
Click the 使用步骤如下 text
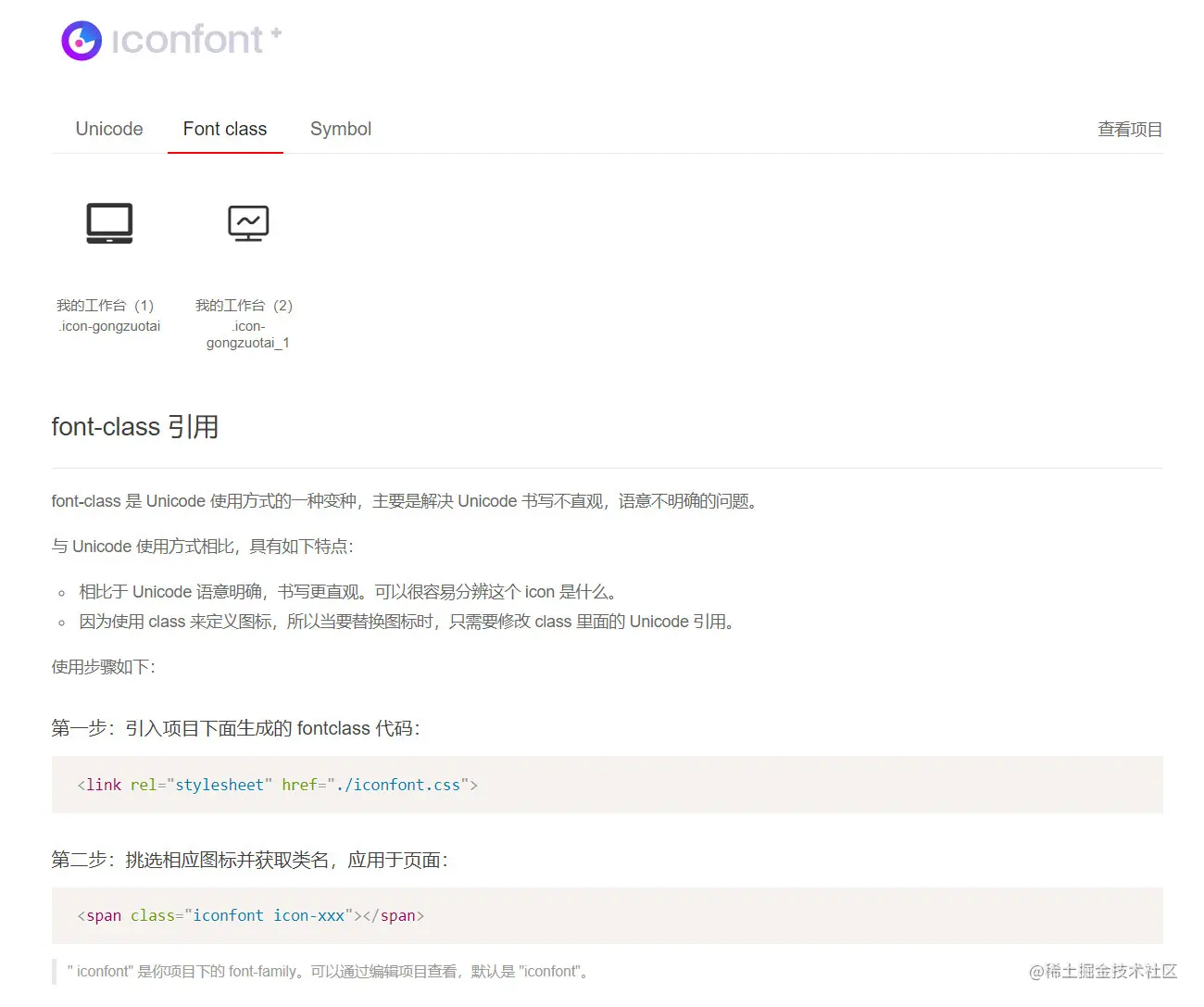[104, 667]
